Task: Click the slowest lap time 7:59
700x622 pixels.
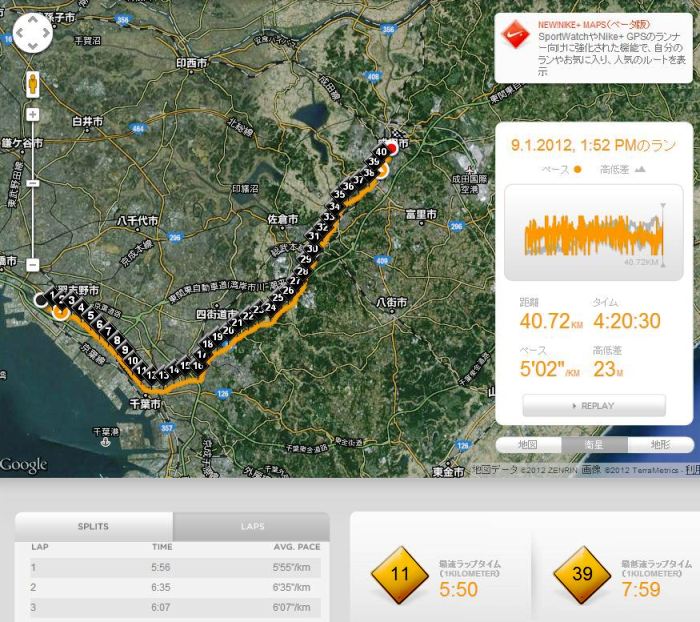Action: click(641, 589)
